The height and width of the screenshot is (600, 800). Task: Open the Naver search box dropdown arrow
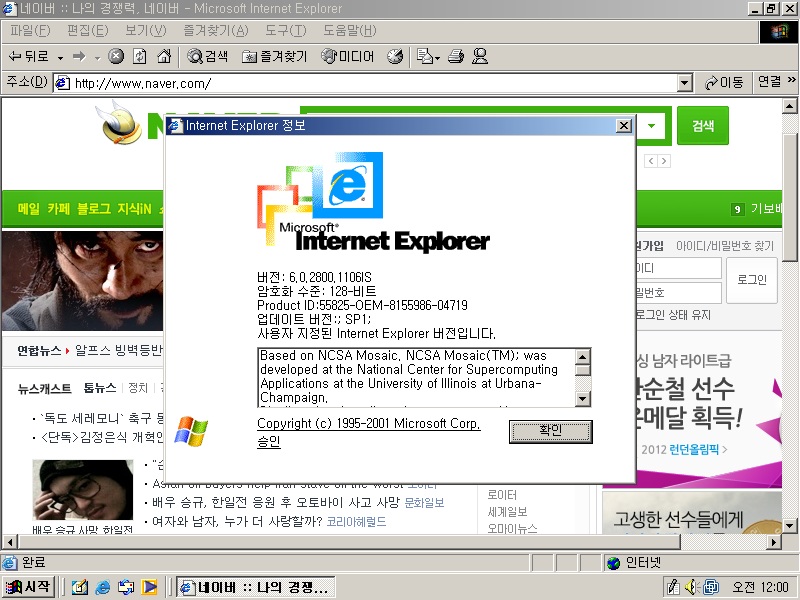pos(652,126)
